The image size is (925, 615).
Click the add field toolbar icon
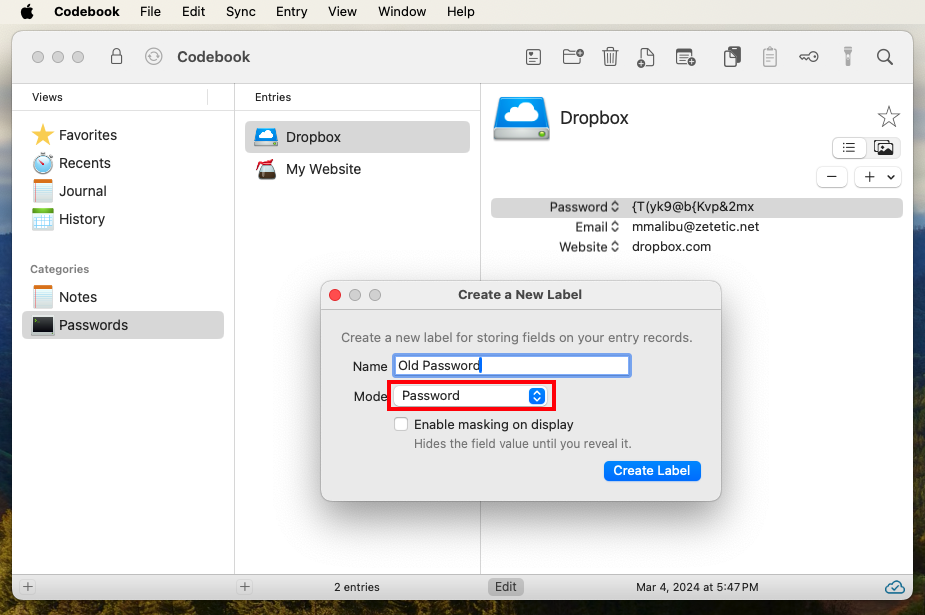tap(685, 57)
